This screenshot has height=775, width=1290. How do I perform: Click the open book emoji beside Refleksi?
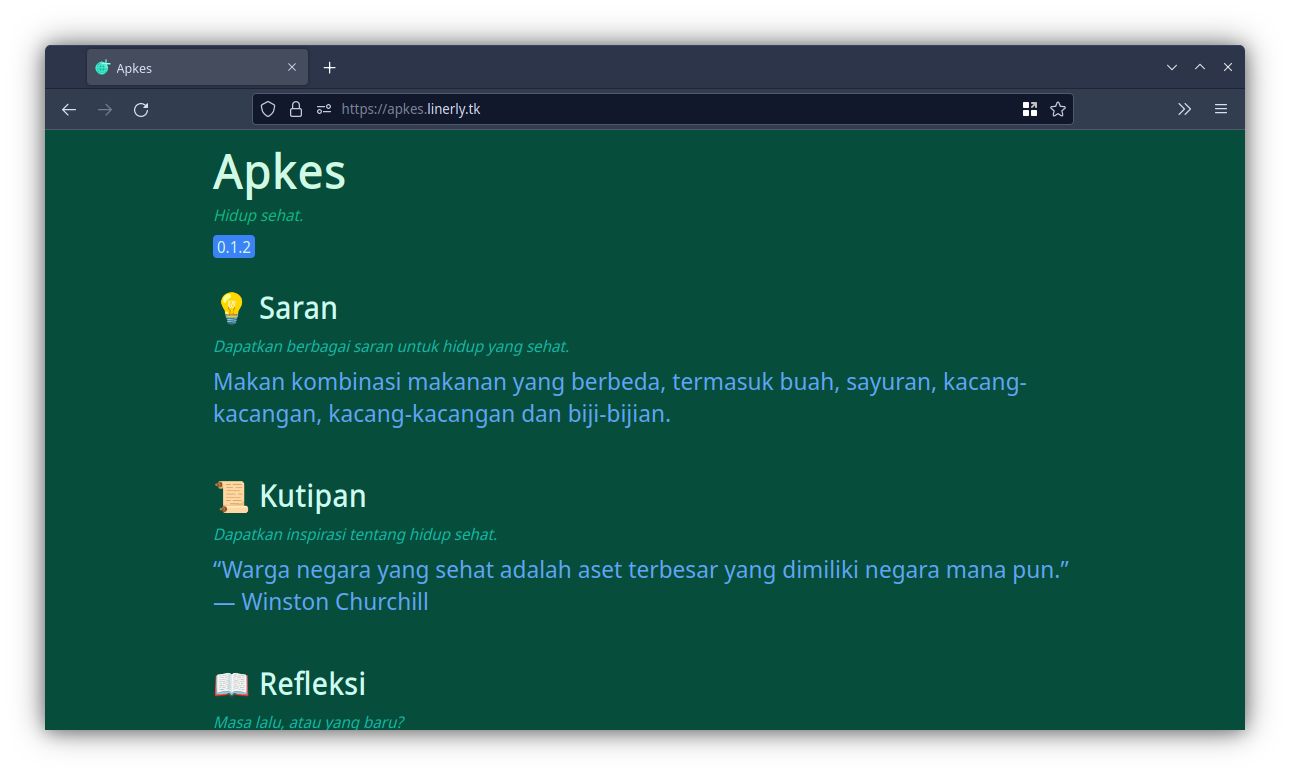point(231,684)
